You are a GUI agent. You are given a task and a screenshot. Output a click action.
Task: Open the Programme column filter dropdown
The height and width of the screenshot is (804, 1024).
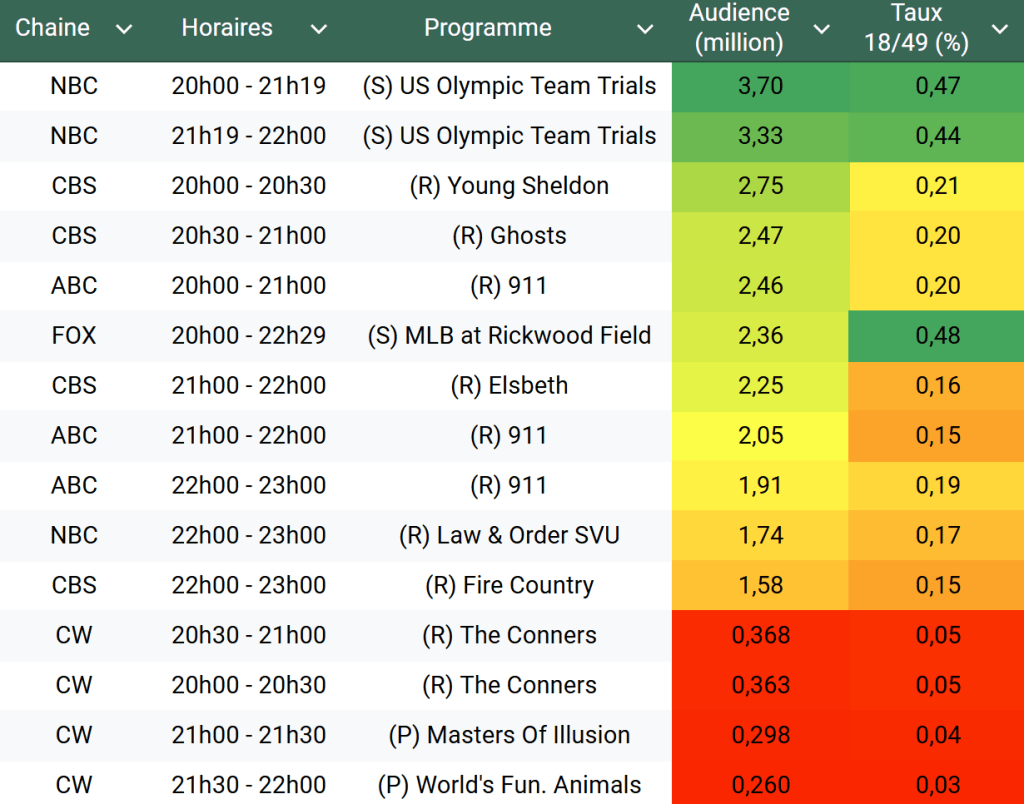[645, 29]
